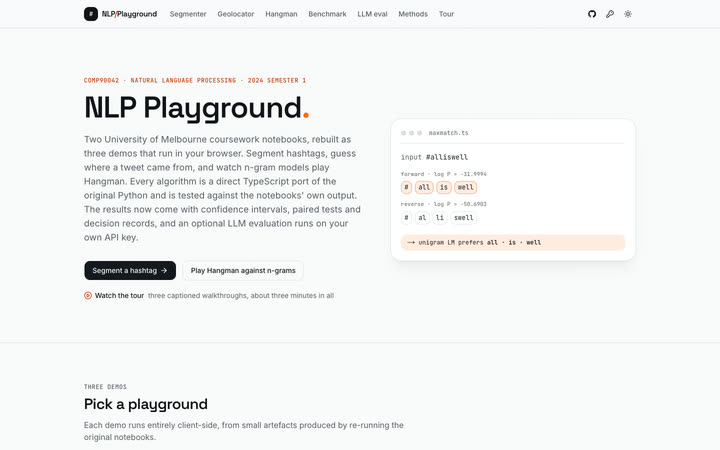Click the 'unigram LM prefers all · is · well' banner
Screen dimensions: 720x450
click(x=513, y=242)
